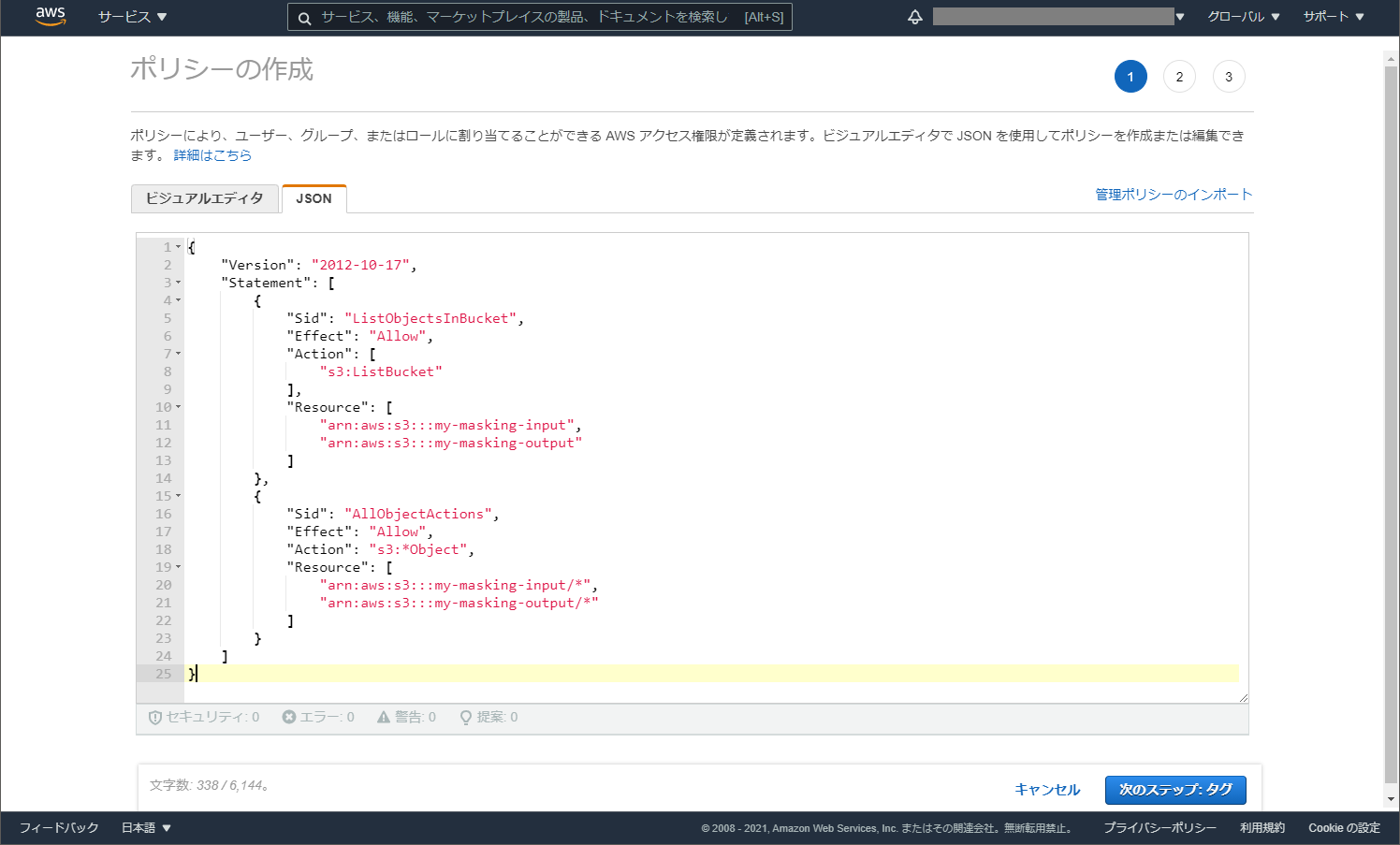The image size is (1400, 845).
Task: Collapse the Statement fold at line 3
Action: pos(179,283)
